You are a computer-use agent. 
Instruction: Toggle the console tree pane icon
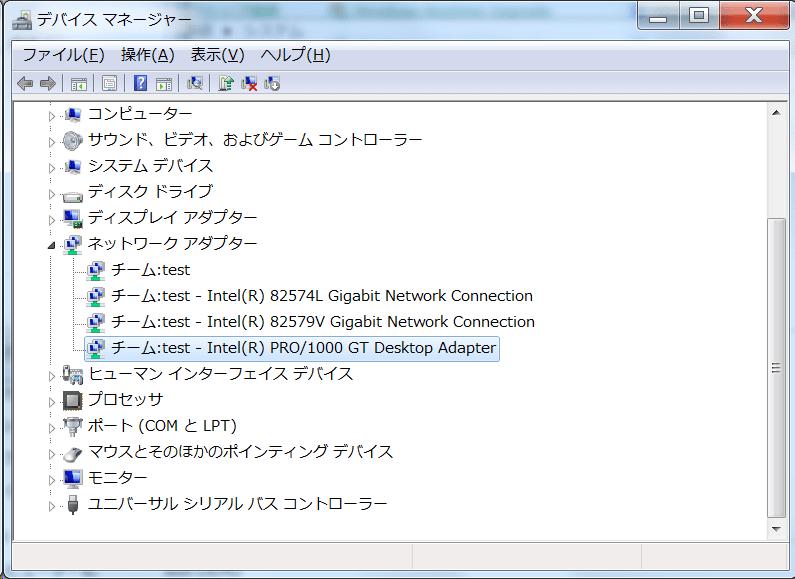(x=79, y=84)
